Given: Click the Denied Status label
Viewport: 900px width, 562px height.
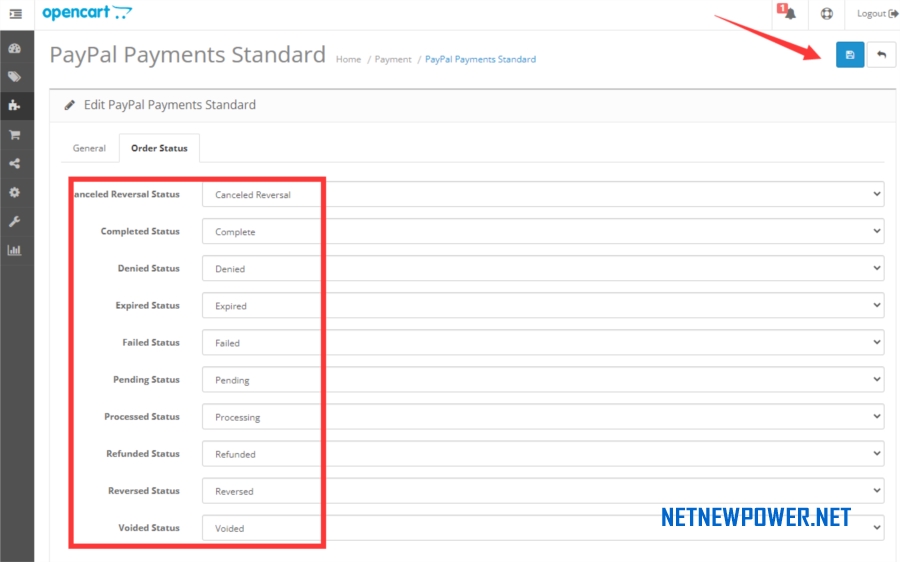Looking at the screenshot, I should 149,268.
